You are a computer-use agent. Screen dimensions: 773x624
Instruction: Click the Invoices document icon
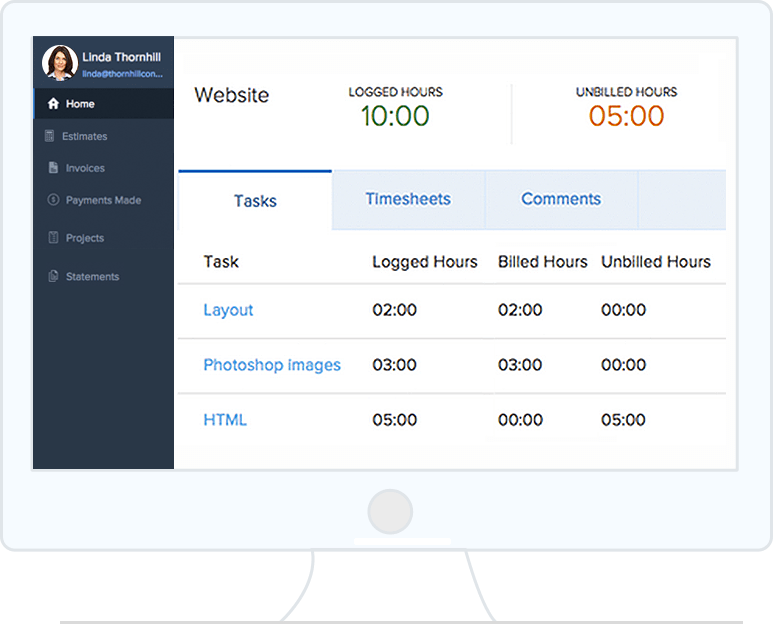click(x=53, y=168)
